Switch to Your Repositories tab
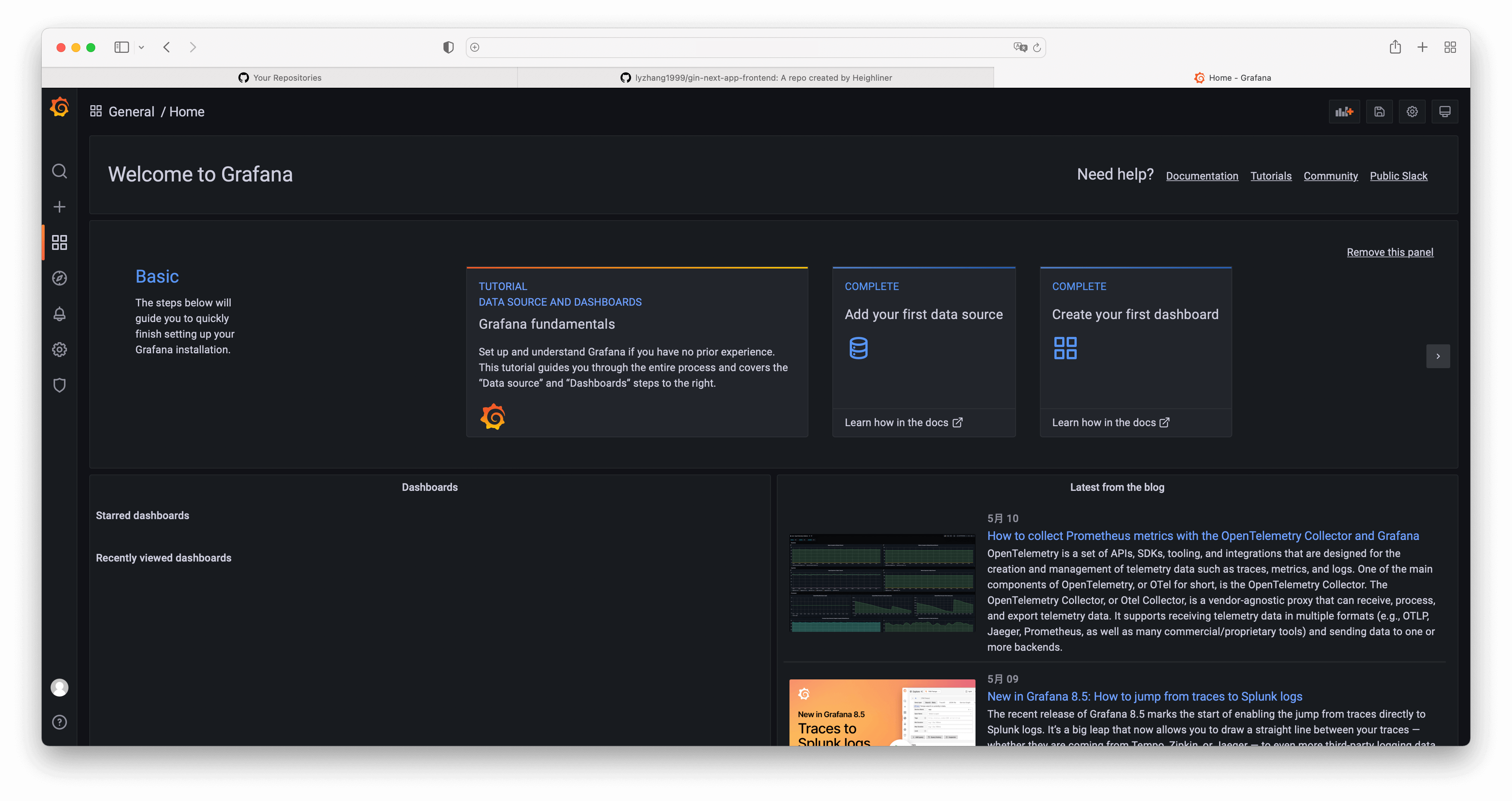This screenshot has width=1512, height=801. click(279, 77)
